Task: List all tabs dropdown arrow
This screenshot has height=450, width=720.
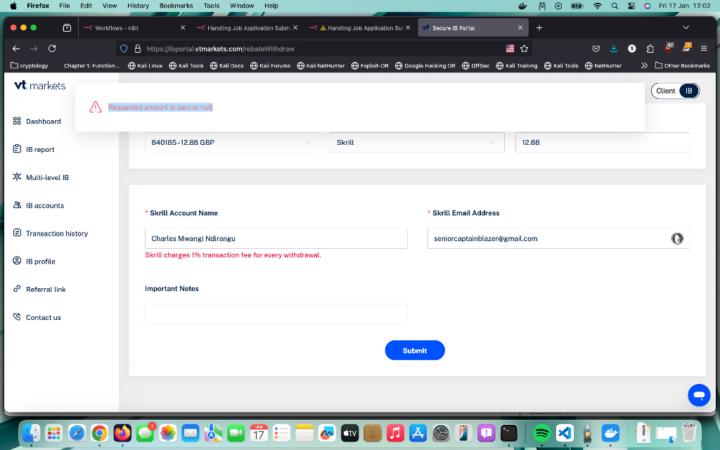Action: tap(686, 28)
